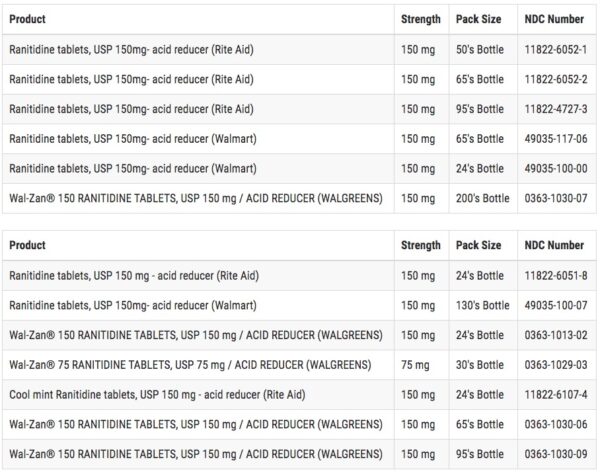
Task: Select NDC number 0363-1030-07
Action: coord(556,198)
